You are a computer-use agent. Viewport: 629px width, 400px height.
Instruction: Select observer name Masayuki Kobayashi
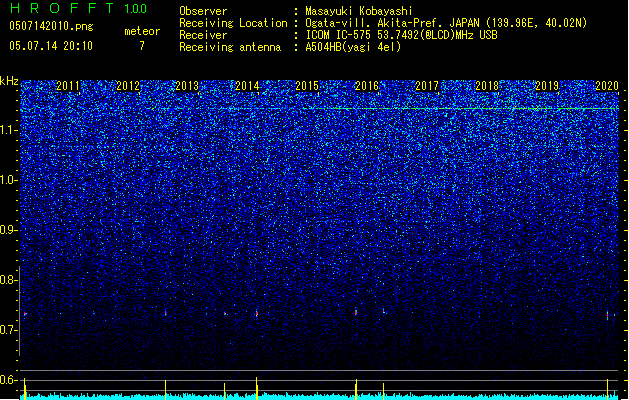359,11
